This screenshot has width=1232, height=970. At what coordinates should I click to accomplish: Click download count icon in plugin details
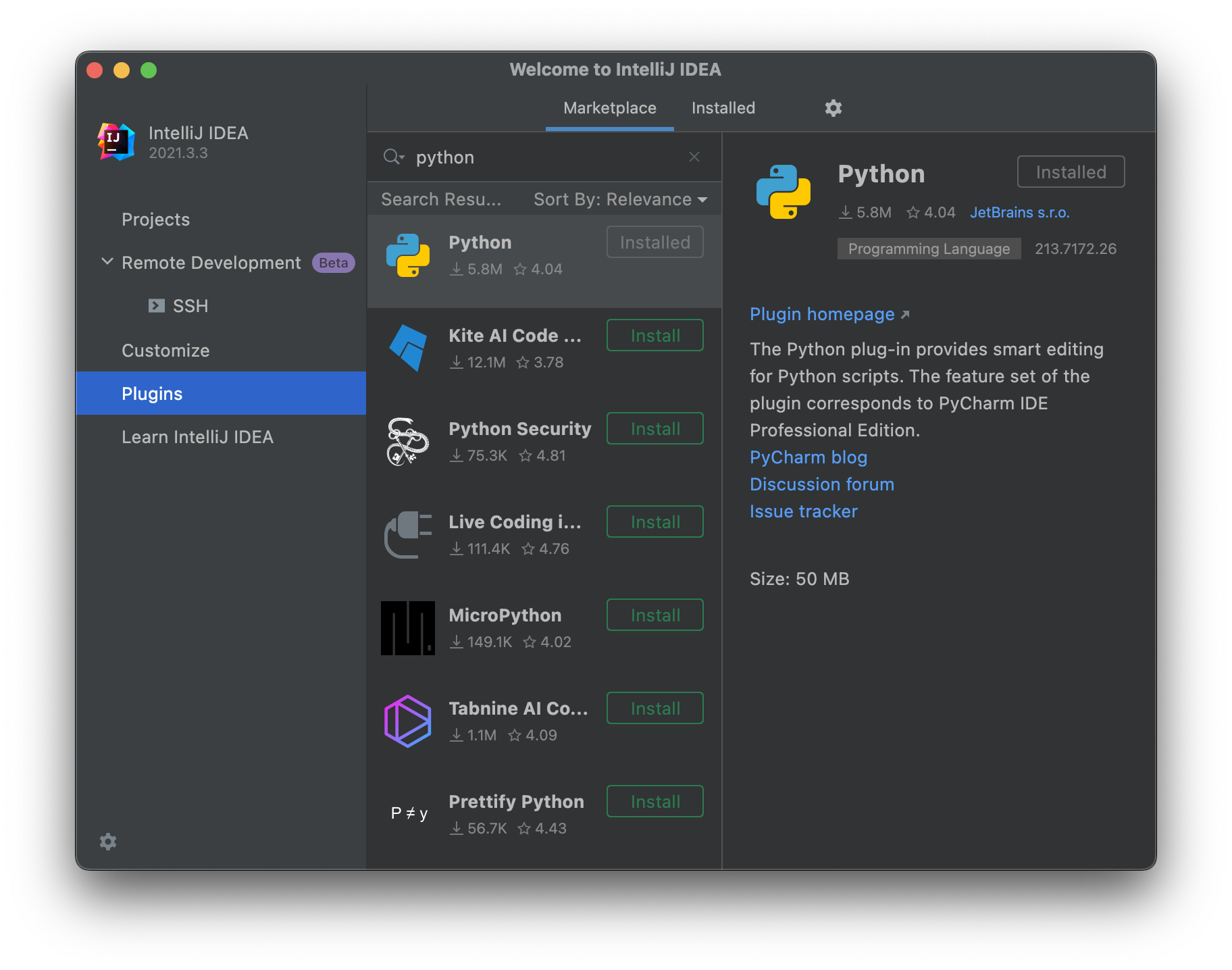(846, 213)
